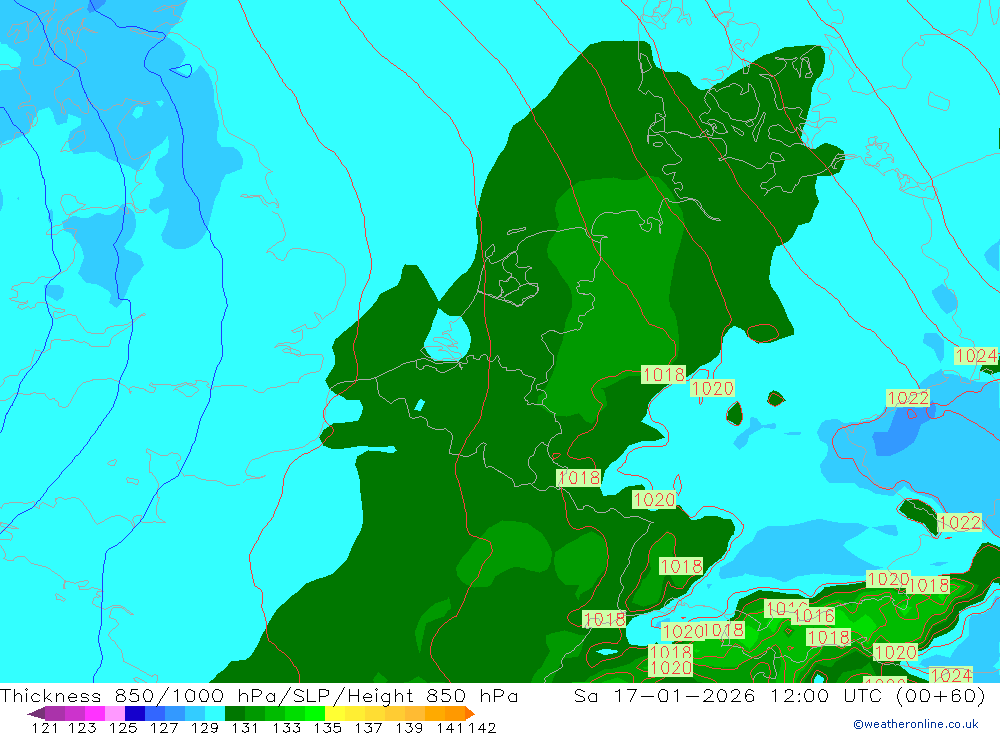Click the legend value 129

point(205,727)
